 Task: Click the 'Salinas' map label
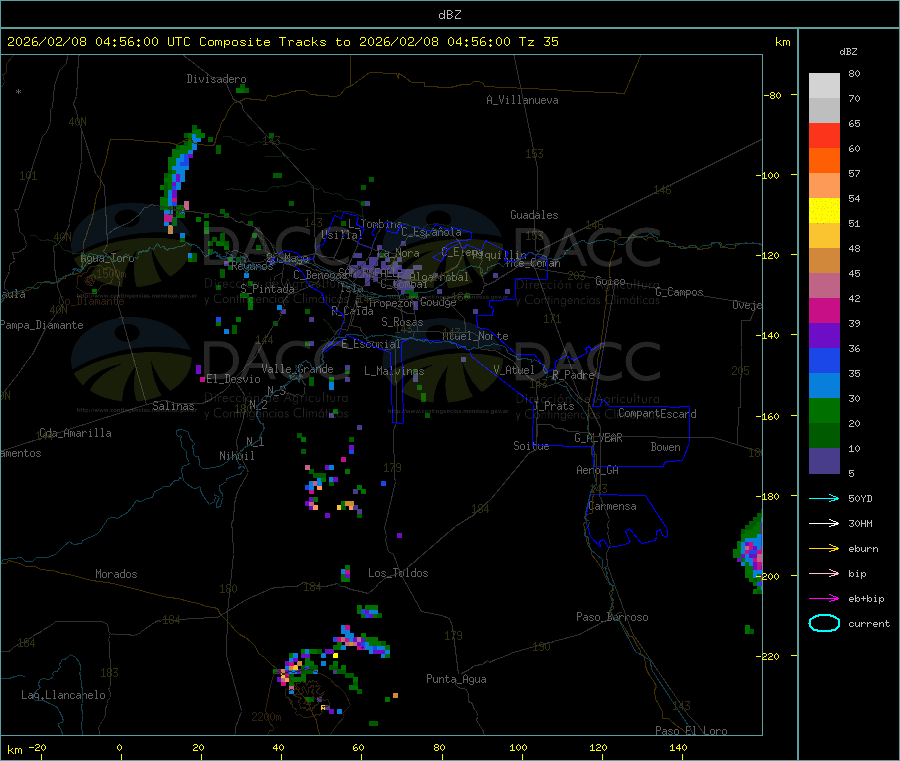[173, 406]
